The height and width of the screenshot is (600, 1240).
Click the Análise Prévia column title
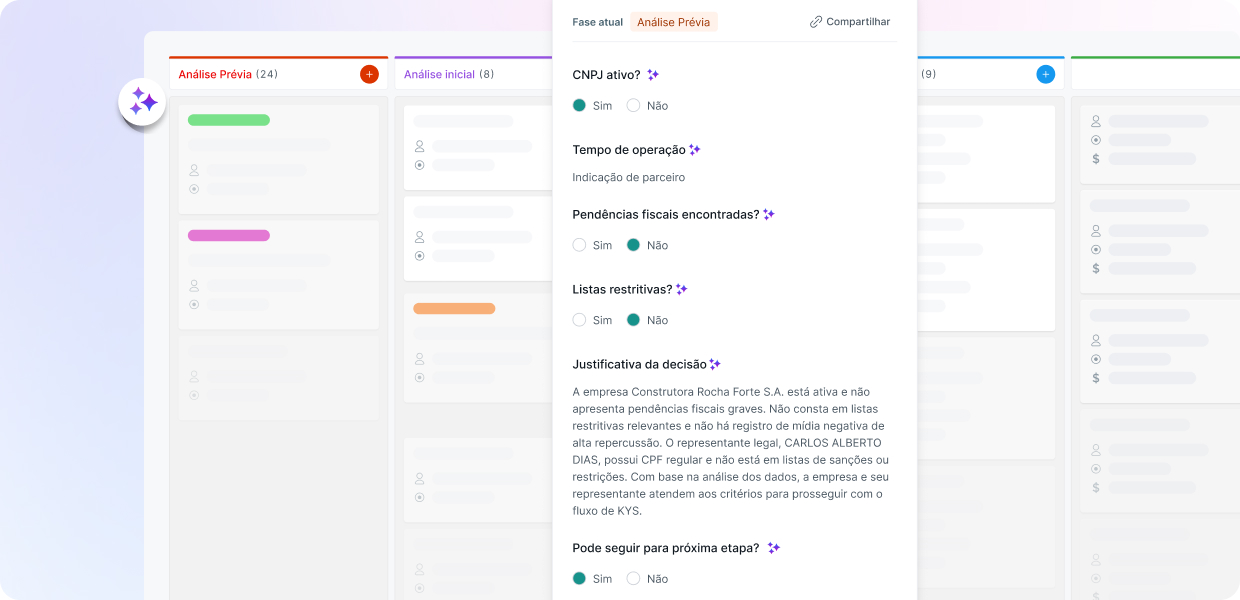coord(215,74)
